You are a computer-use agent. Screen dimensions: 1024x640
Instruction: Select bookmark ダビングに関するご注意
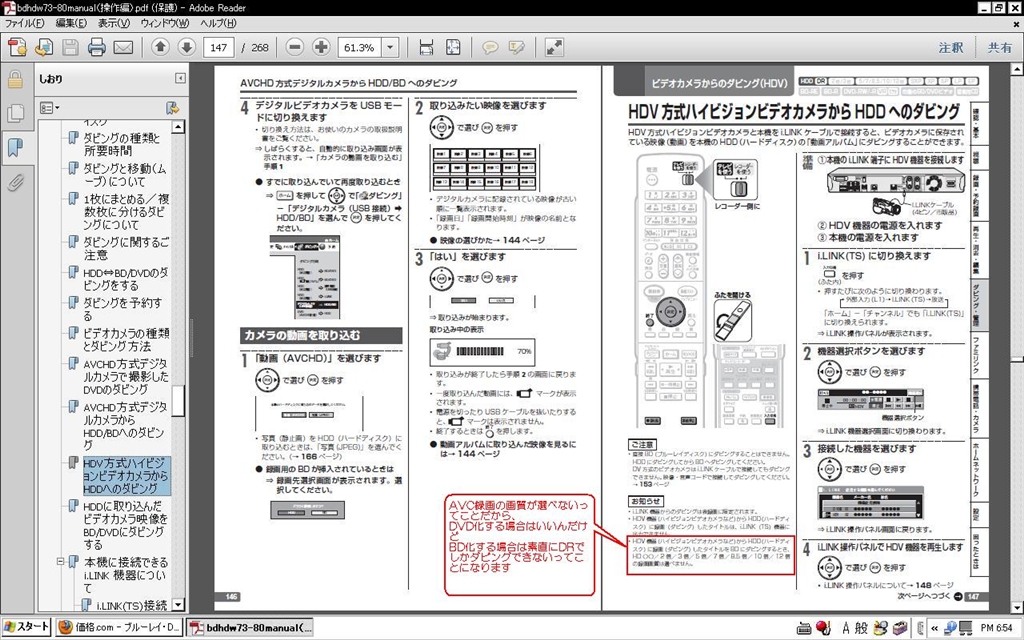tap(126, 248)
